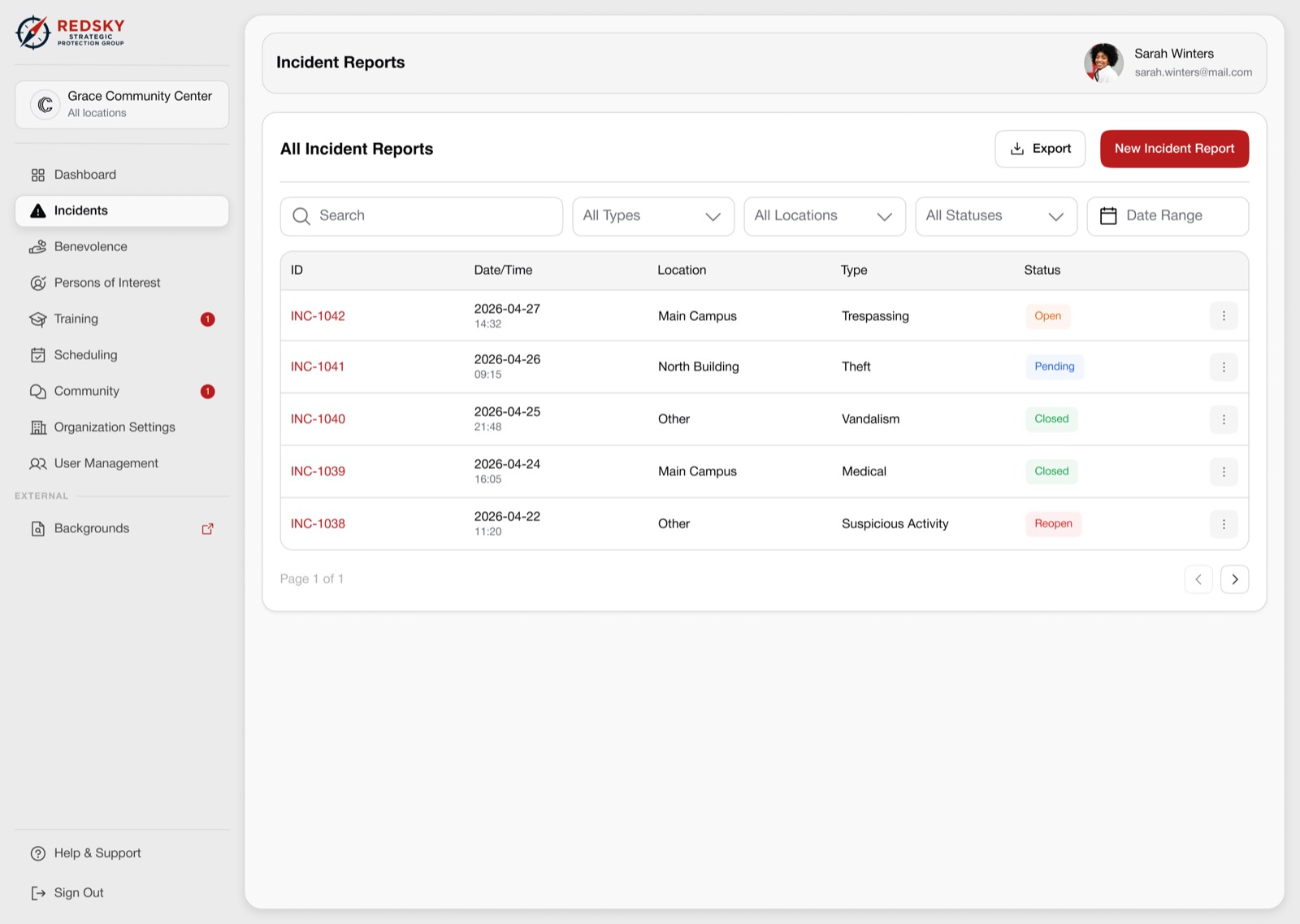
Task: Click the Benevolence hand icon
Action: pyautogui.click(x=38, y=247)
